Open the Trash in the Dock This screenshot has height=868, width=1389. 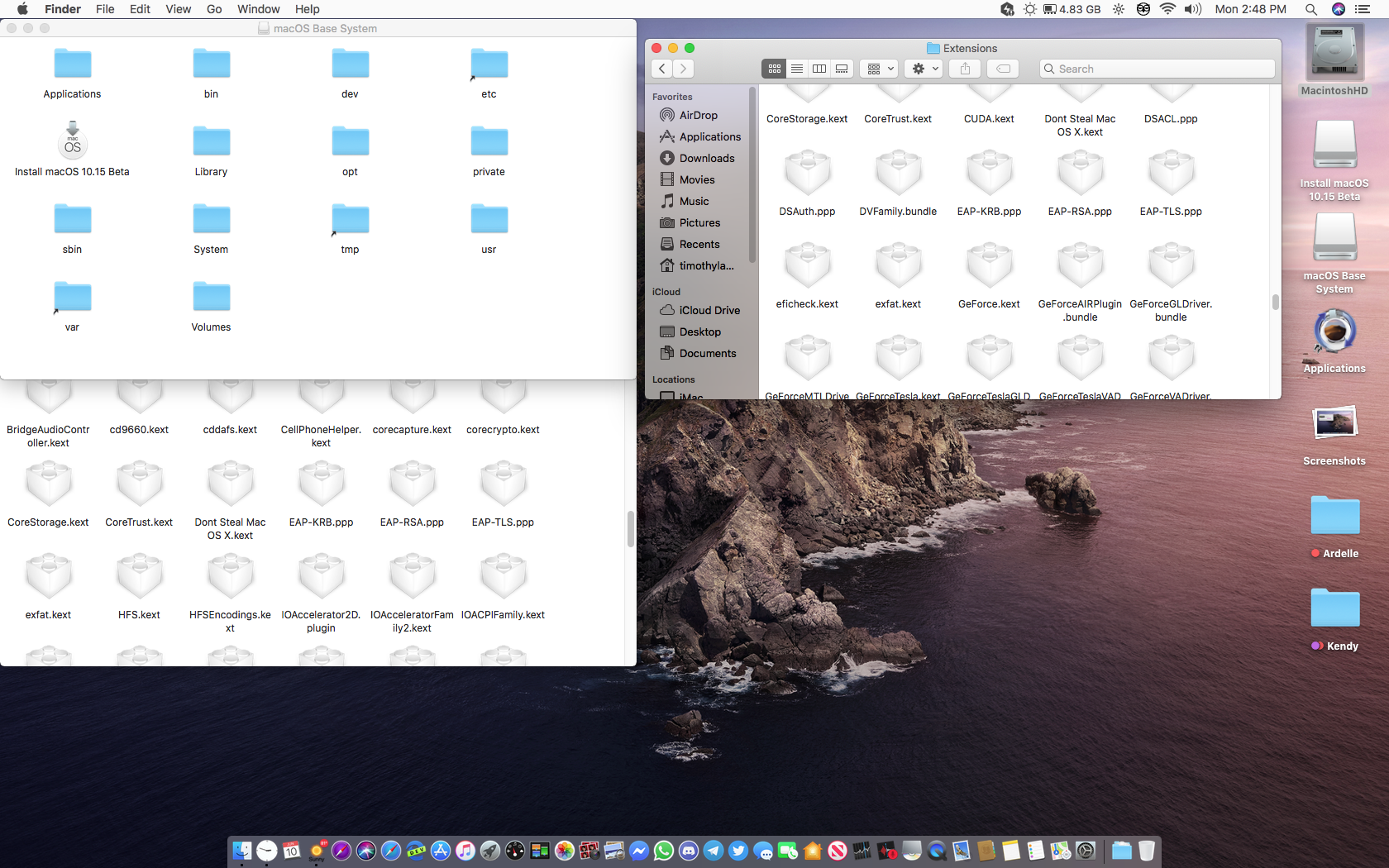click(1146, 851)
